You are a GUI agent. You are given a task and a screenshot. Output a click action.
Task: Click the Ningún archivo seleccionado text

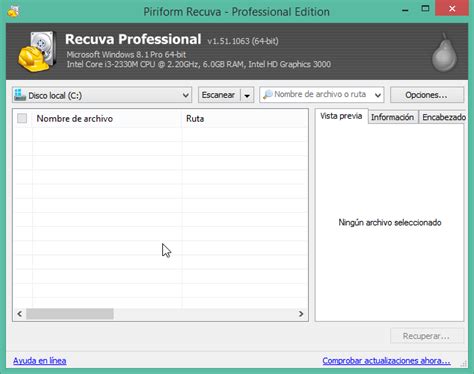tap(390, 222)
